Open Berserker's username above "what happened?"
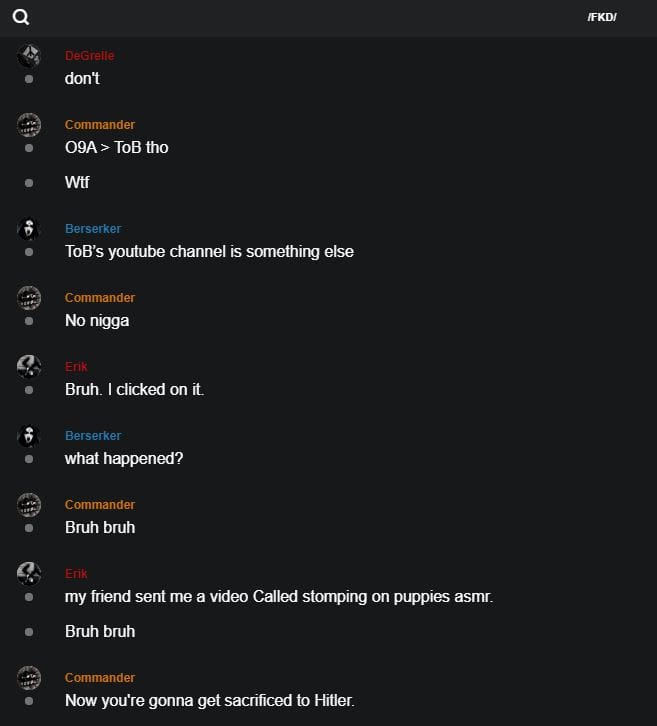The width and height of the screenshot is (657, 726). click(x=93, y=436)
